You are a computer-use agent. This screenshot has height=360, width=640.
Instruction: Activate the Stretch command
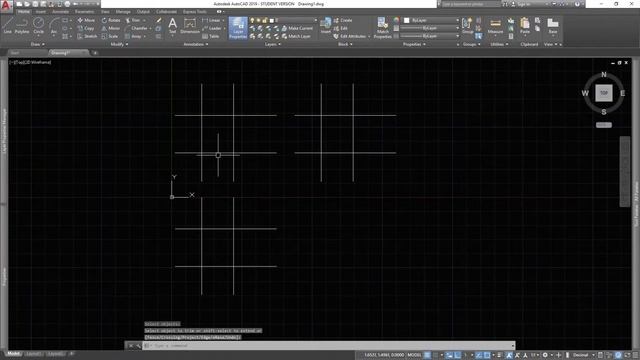click(x=87, y=36)
